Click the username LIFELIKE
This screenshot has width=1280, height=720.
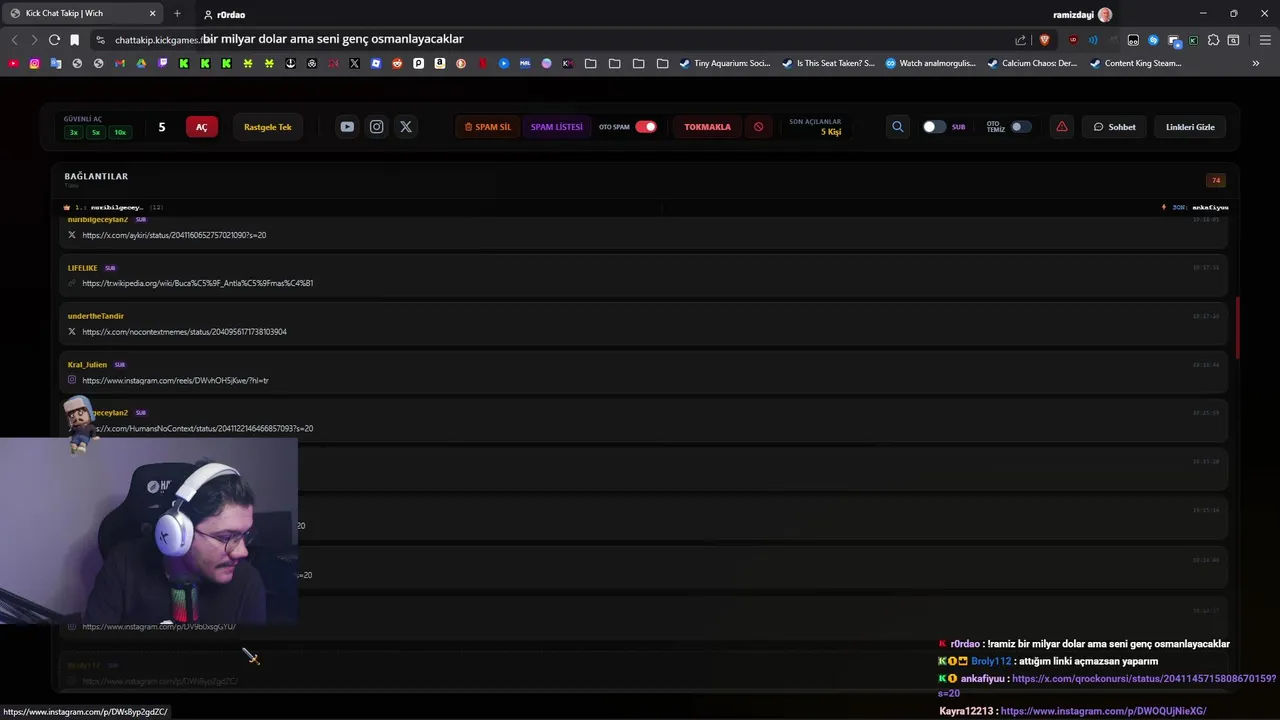tap(82, 268)
